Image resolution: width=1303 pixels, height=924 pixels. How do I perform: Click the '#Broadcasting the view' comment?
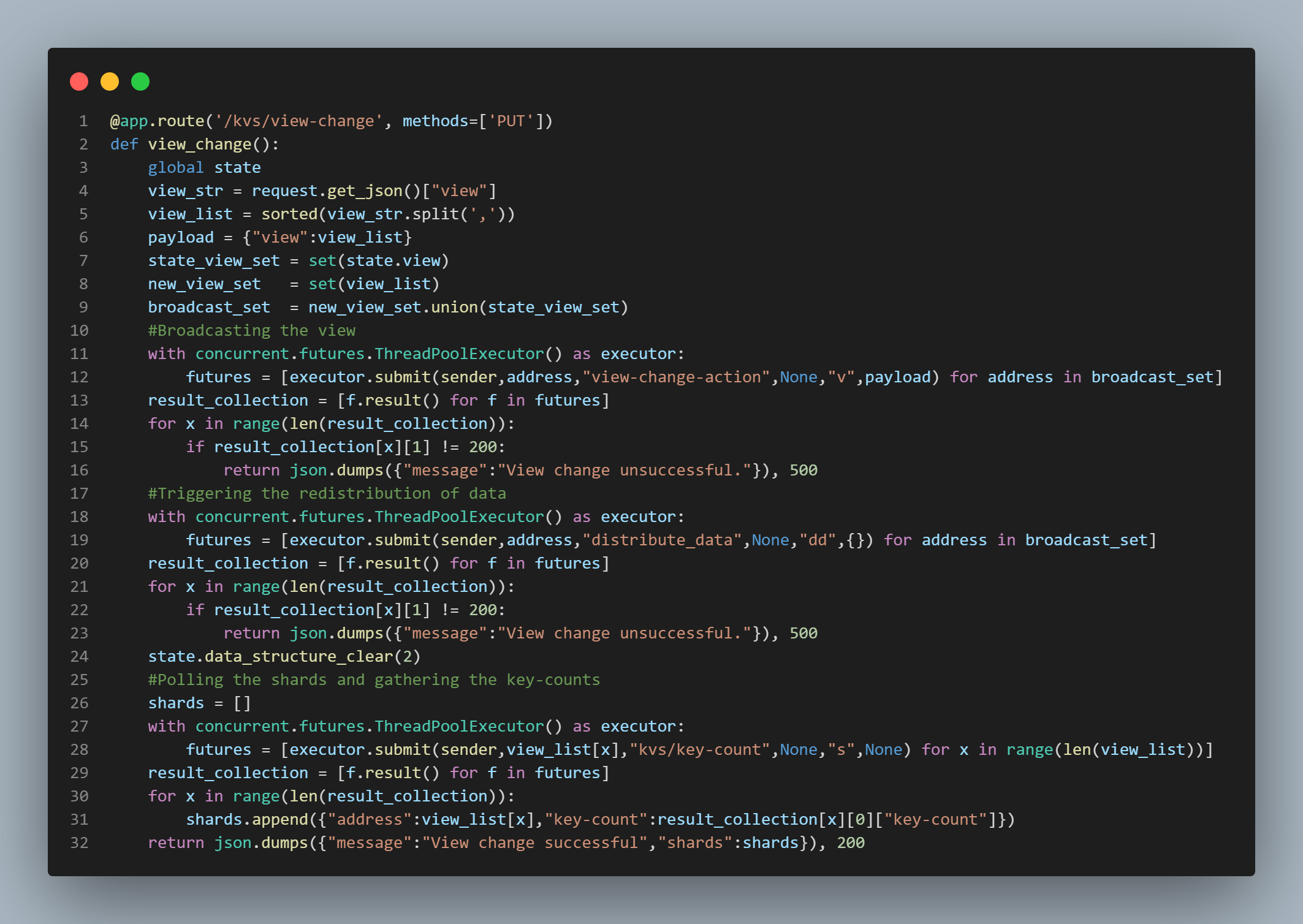pos(251,331)
